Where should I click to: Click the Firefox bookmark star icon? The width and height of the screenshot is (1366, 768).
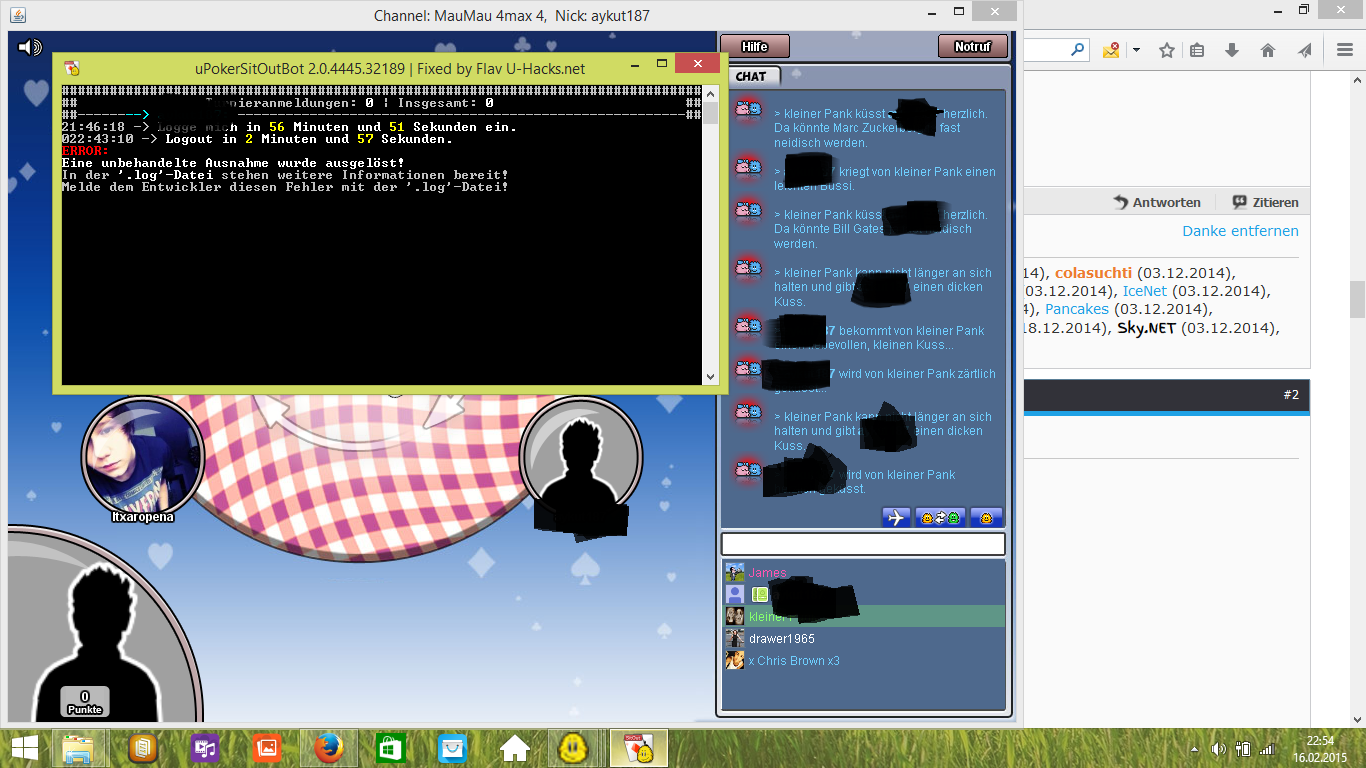(1166, 50)
